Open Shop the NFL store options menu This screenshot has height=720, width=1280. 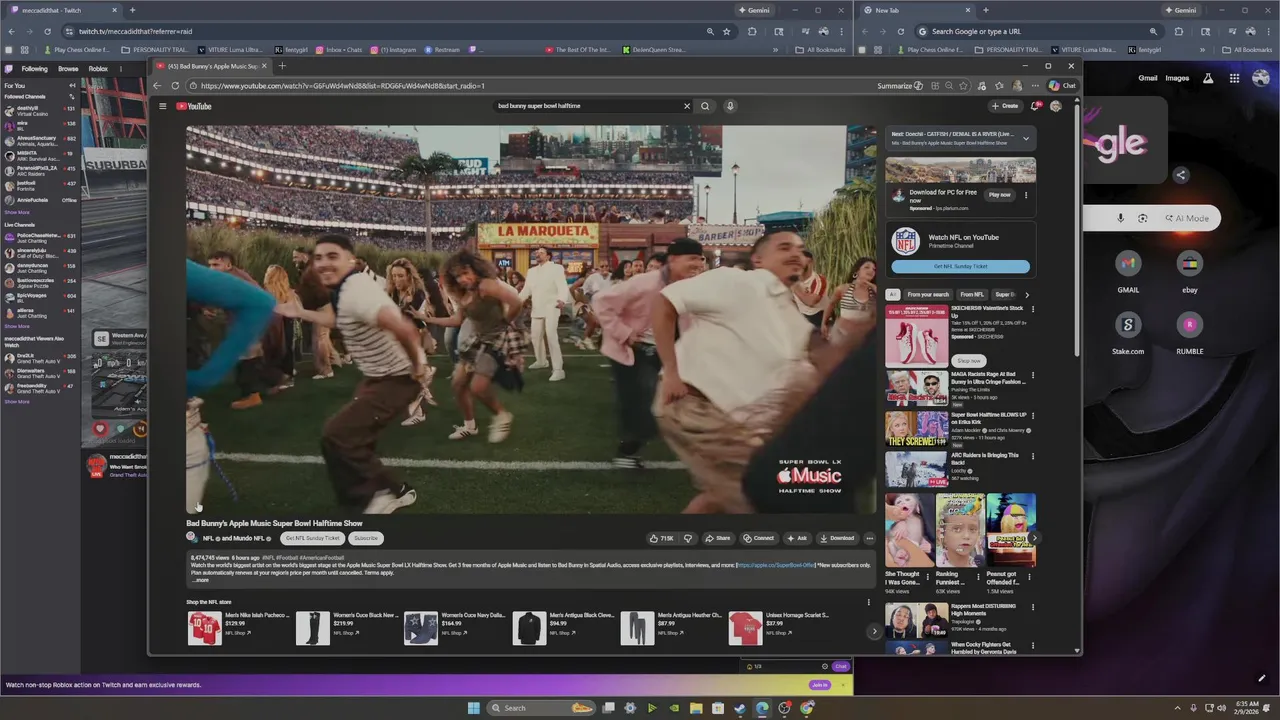click(868, 602)
